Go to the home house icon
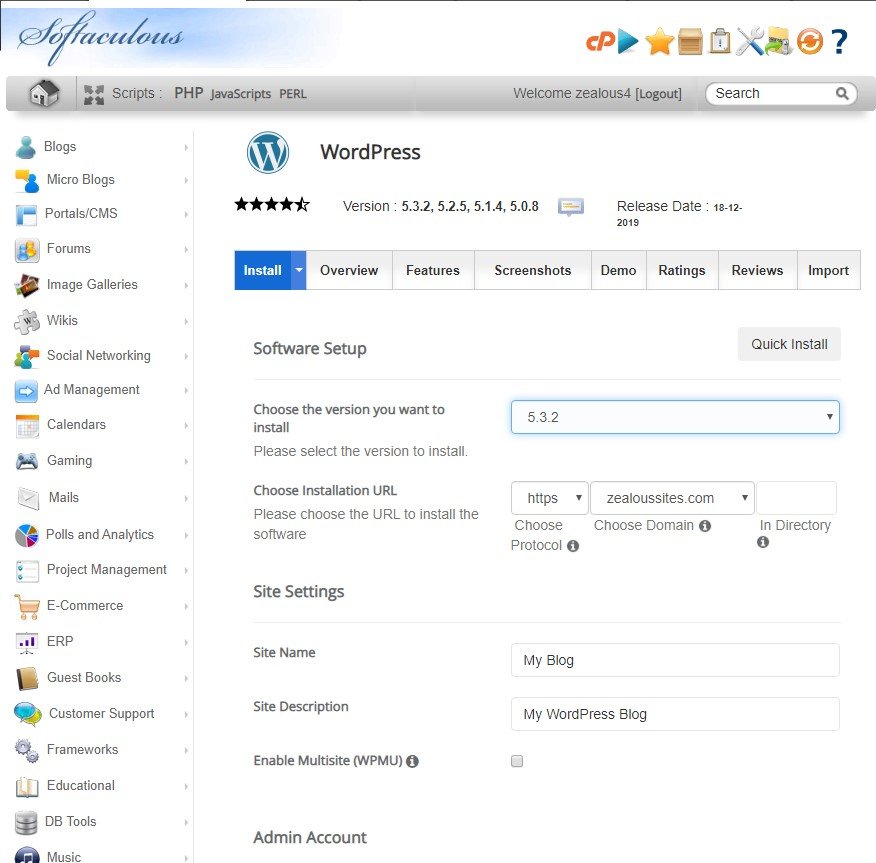Image resolution: width=876 pixels, height=863 pixels. [x=44, y=93]
